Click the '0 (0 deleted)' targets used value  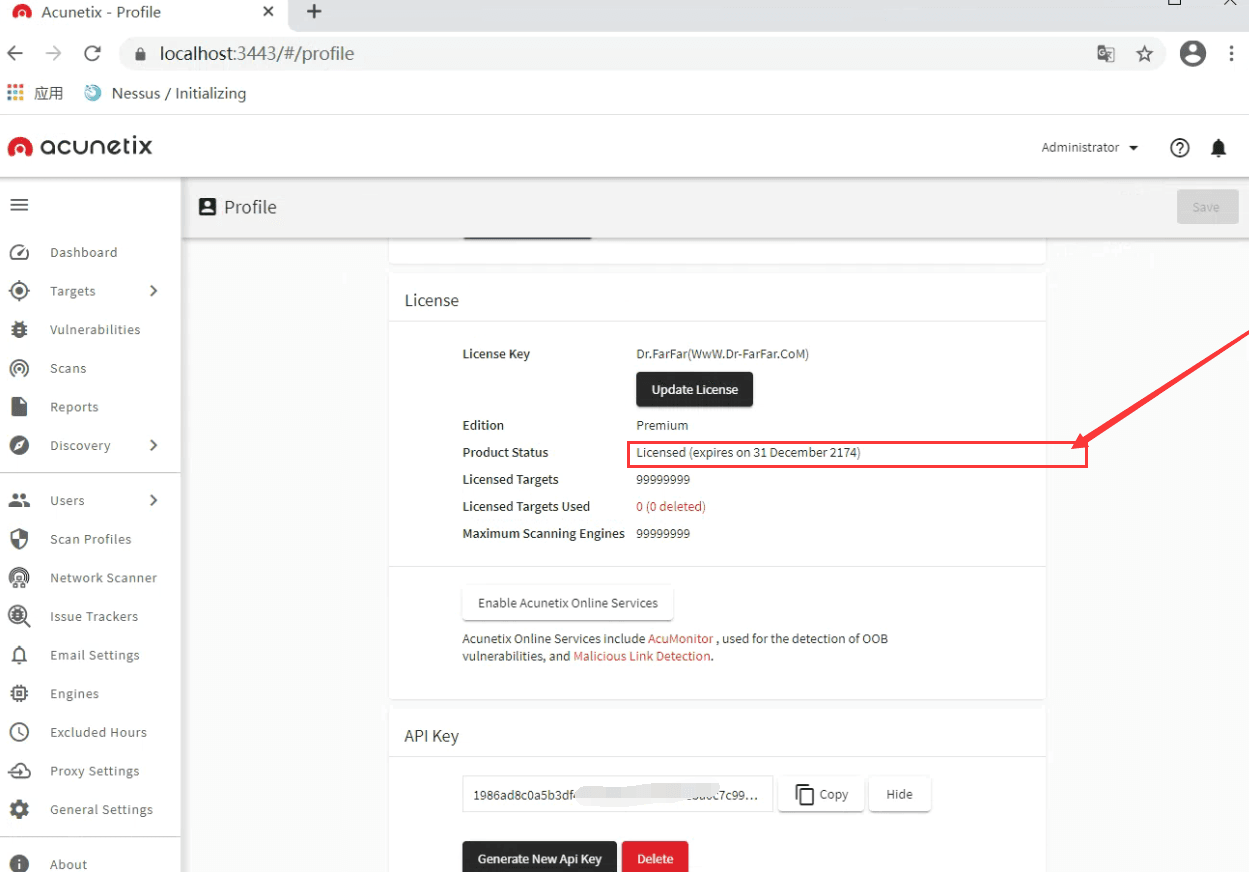click(x=671, y=507)
